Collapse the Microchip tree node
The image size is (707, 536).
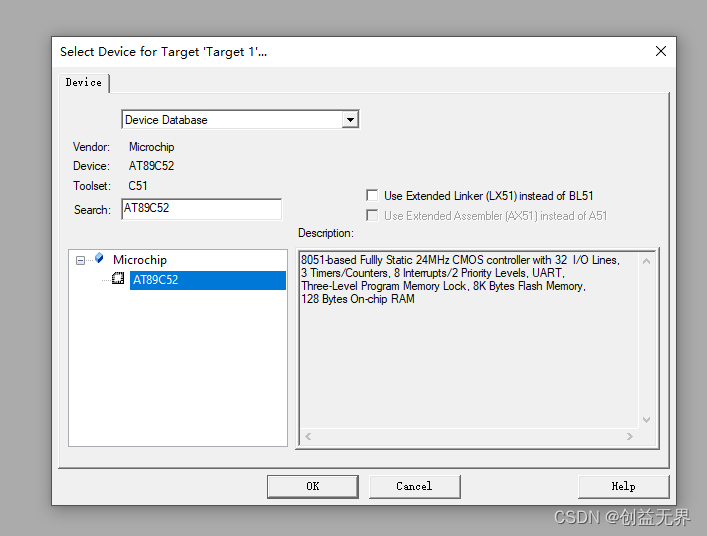point(80,260)
